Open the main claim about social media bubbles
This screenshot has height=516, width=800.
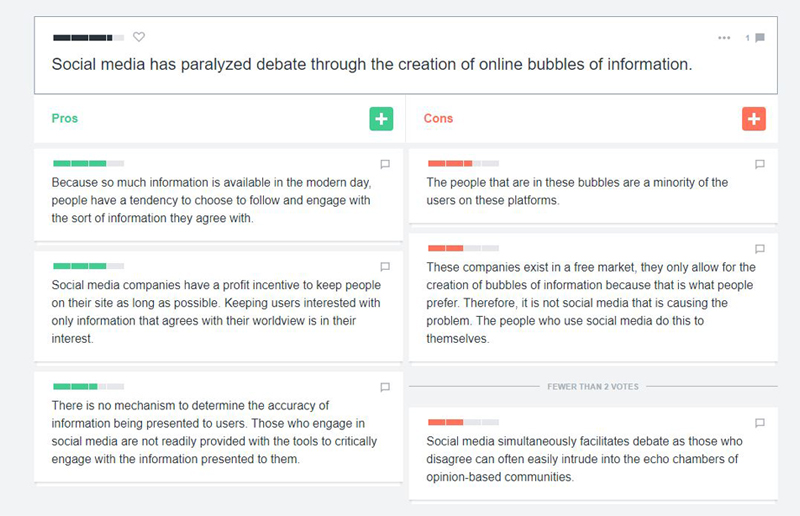tap(371, 64)
